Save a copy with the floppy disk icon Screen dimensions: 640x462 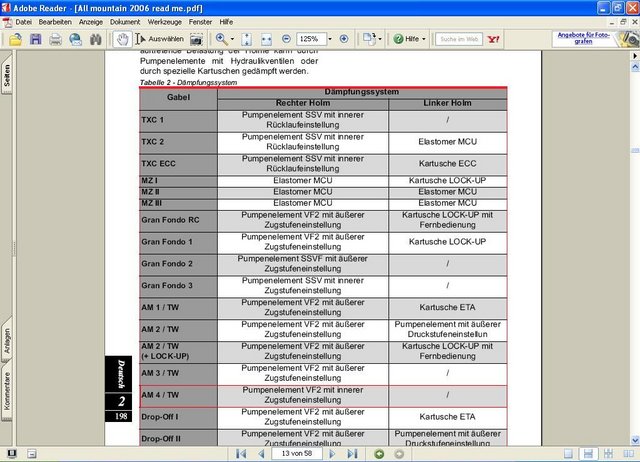[x=36, y=39]
